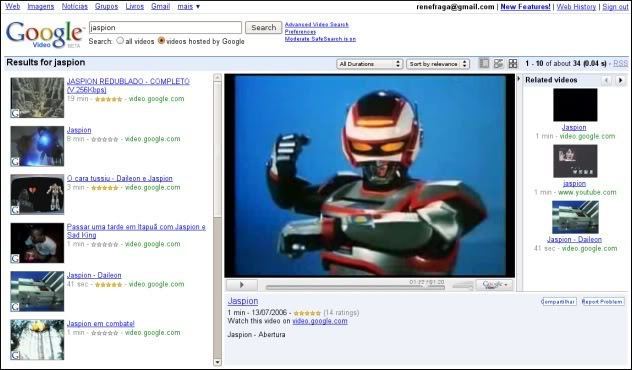Open Advanced Video Search
Viewport: 632px width, 370px height.
click(x=316, y=25)
